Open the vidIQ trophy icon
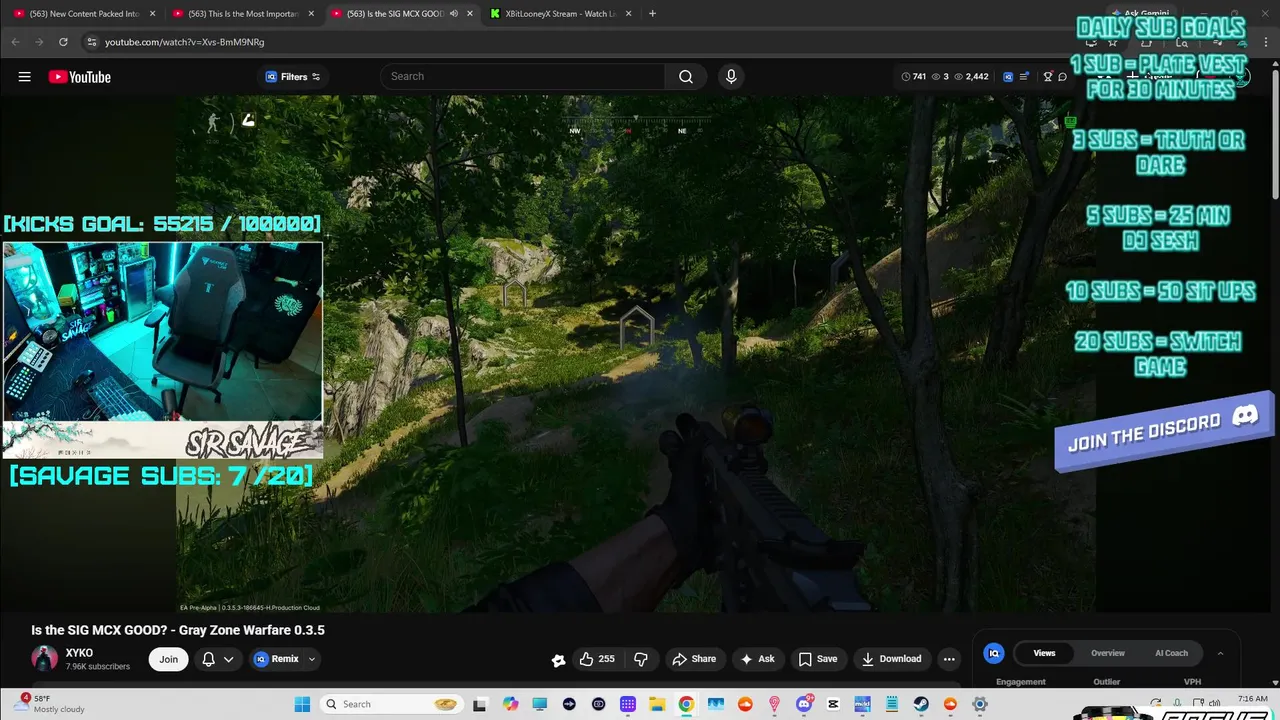 click(1048, 77)
